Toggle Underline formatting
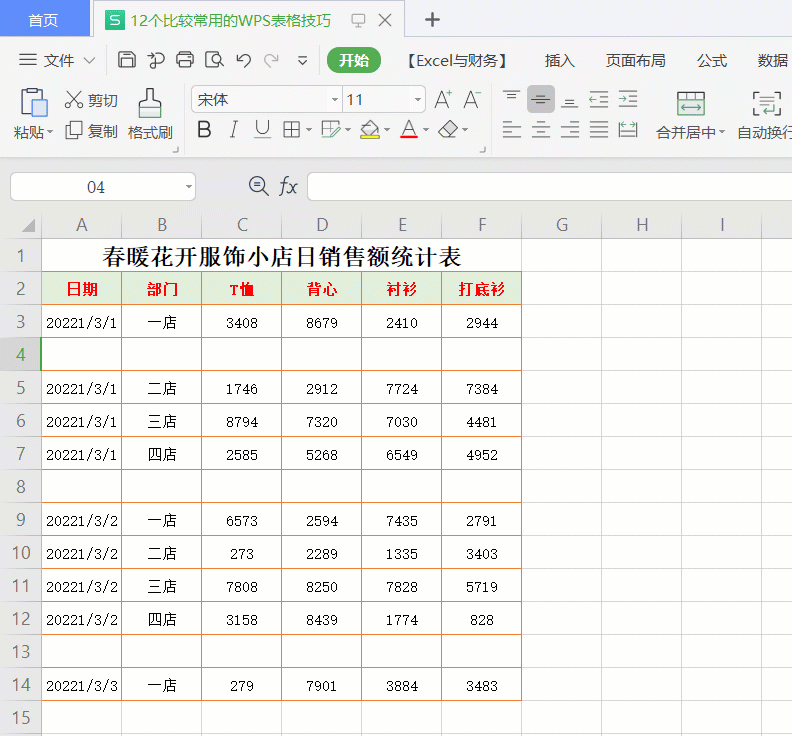 click(262, 130)
